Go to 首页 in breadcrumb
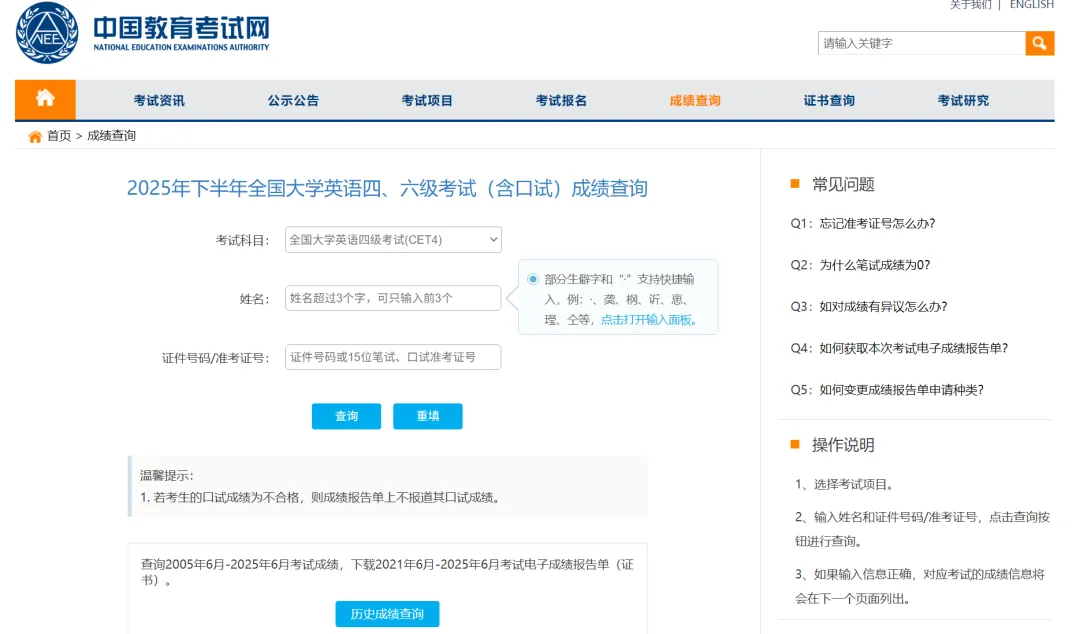1080x634 pixels. tap(59, 136)
